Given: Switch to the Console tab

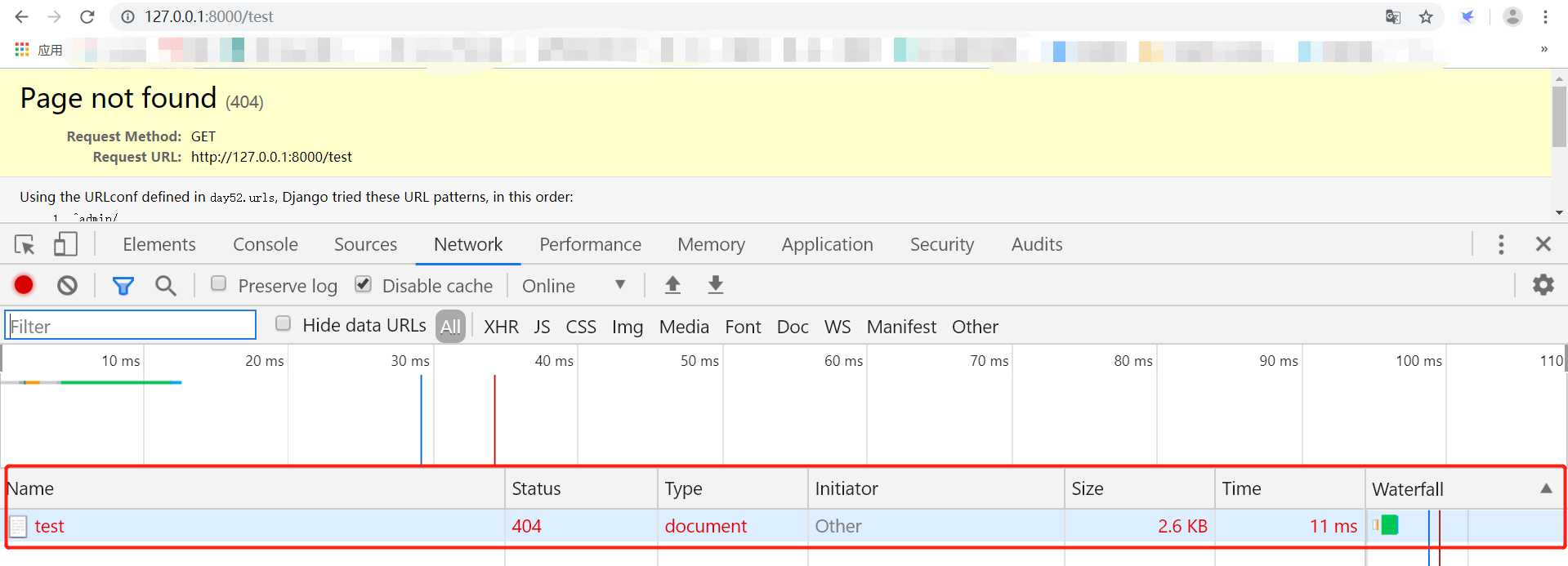Looking at the screenshot, I should 266,244.
